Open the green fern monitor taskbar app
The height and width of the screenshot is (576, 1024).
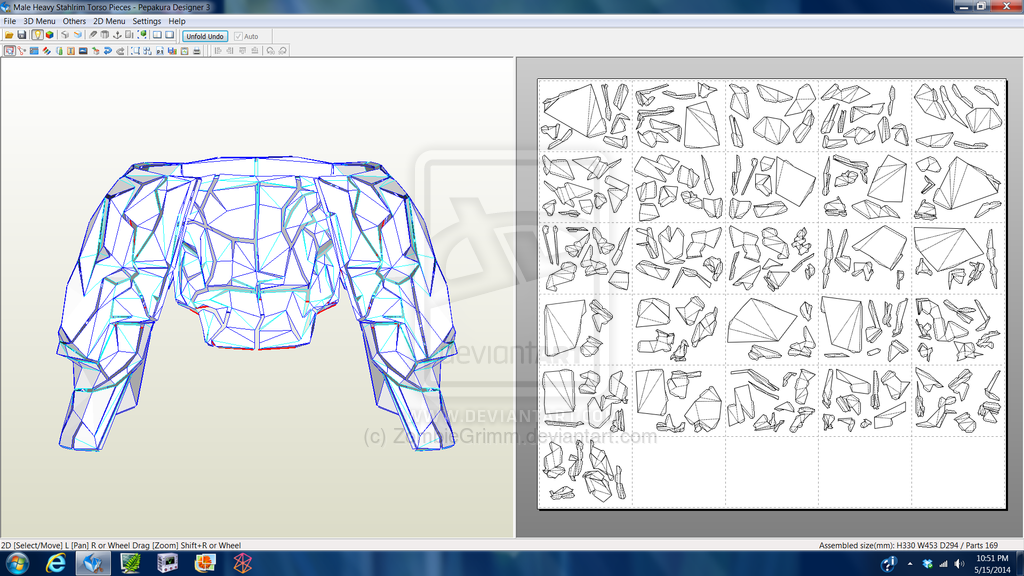tap(130, 563)
